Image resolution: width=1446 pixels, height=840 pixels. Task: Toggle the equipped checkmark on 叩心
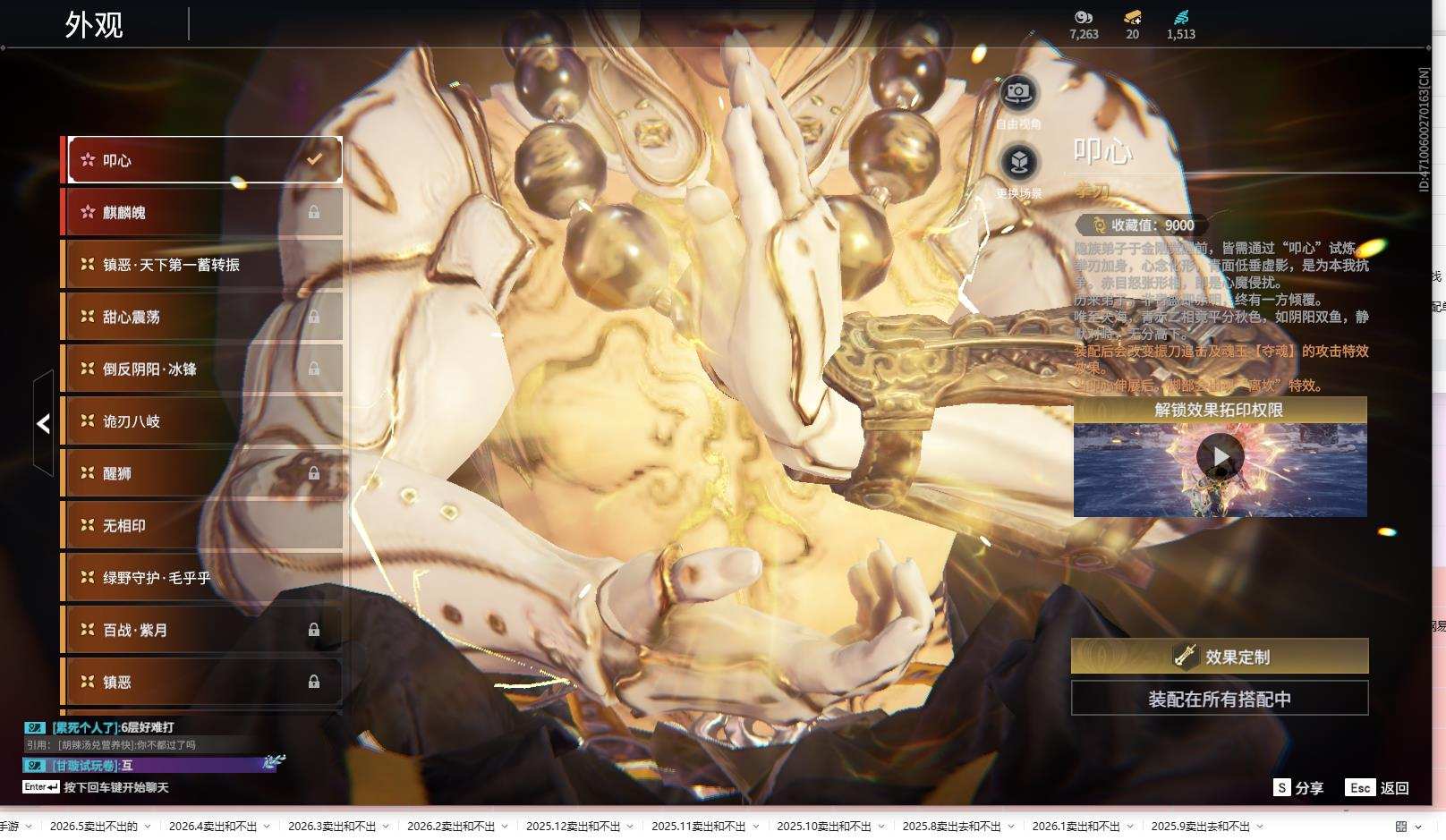click(314, 159)
